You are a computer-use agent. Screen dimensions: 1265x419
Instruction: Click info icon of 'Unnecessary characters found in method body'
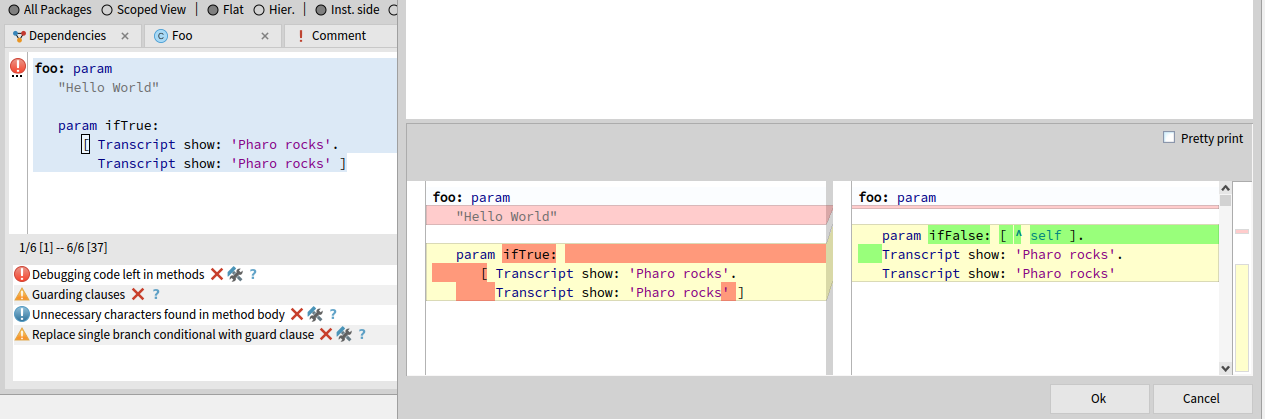coord(22,314)
